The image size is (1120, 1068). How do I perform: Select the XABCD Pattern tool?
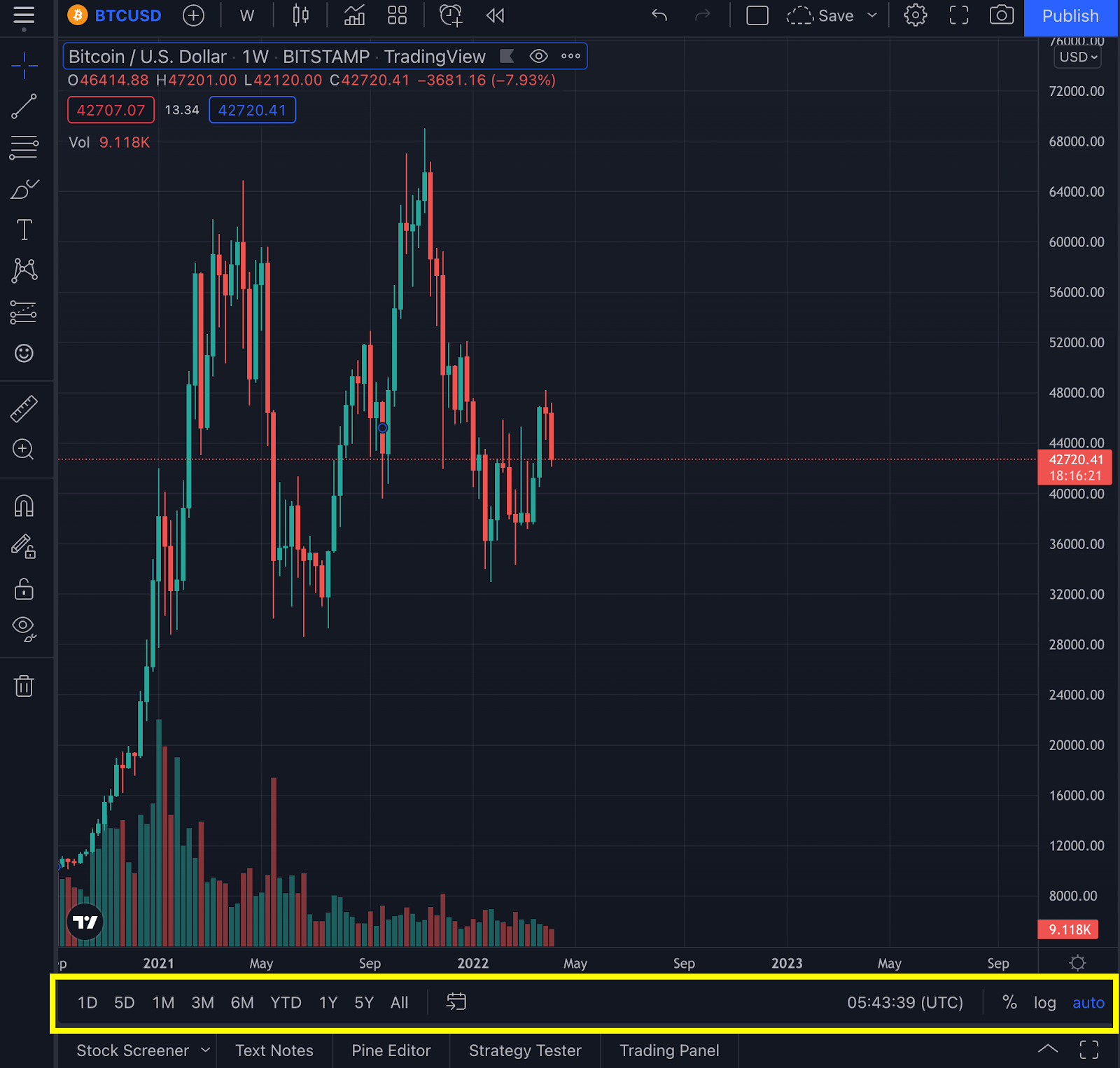coord(24,271)
